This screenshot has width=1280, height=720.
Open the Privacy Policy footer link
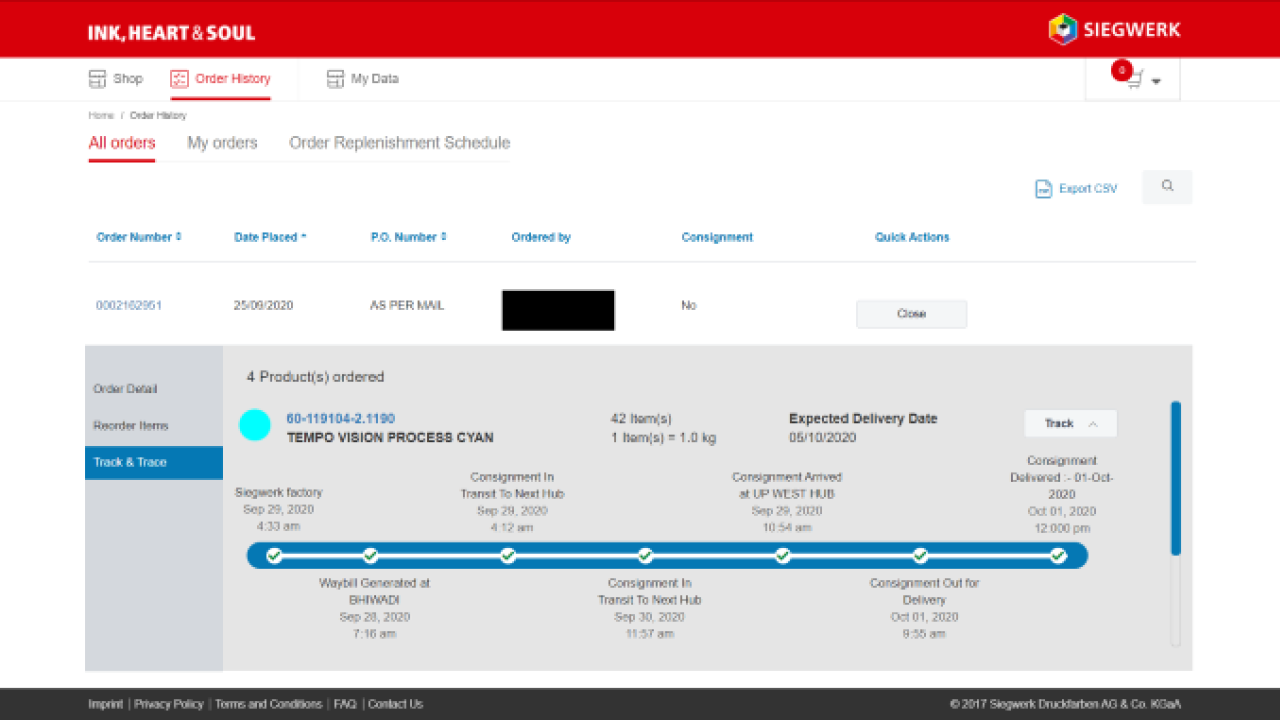169,704
